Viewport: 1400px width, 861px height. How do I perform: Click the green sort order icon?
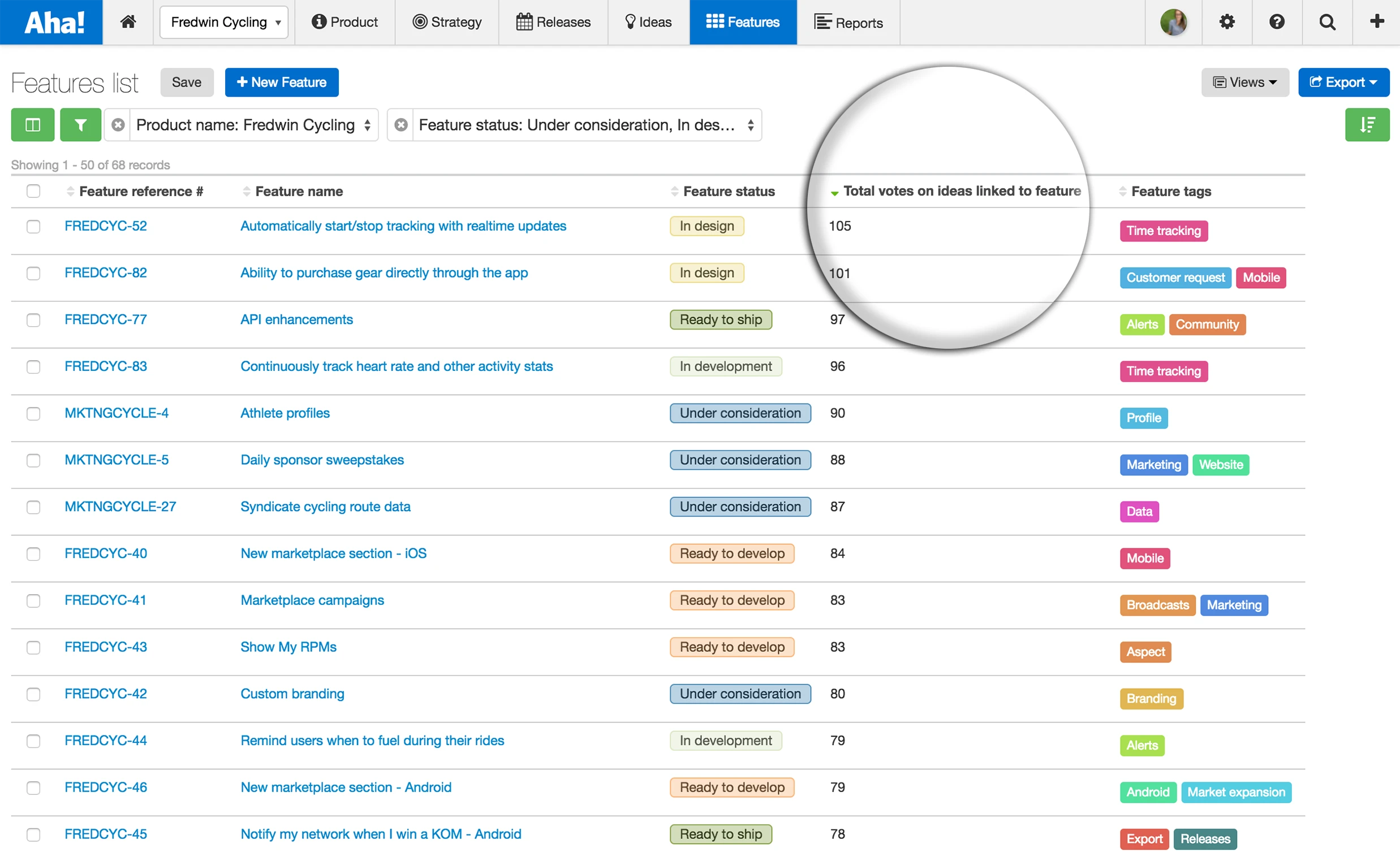pyautogui.click(x=1367, y=125)
